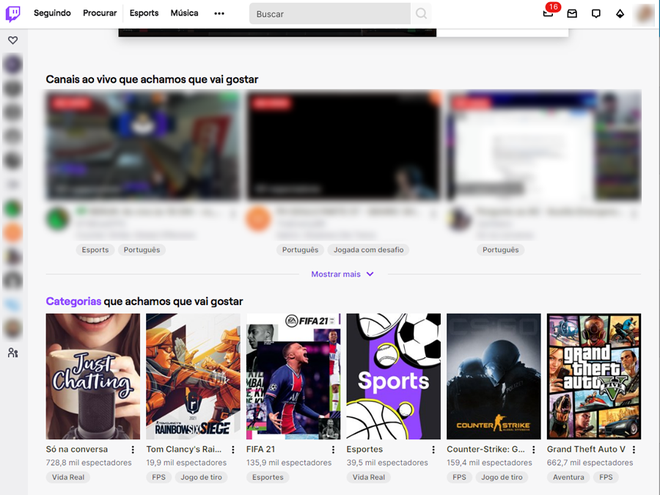Open options menu for Só na conversa
The width and height of the screenshot is (660, 495).
[x=133, y=450]
